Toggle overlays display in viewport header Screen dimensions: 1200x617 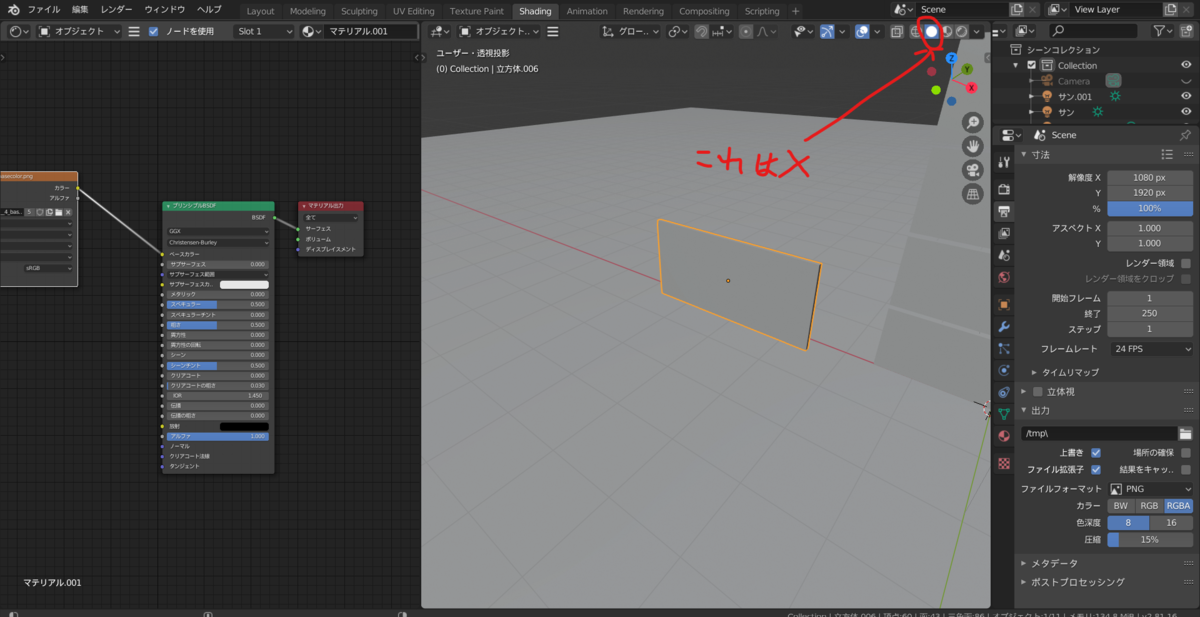[861, 31]
